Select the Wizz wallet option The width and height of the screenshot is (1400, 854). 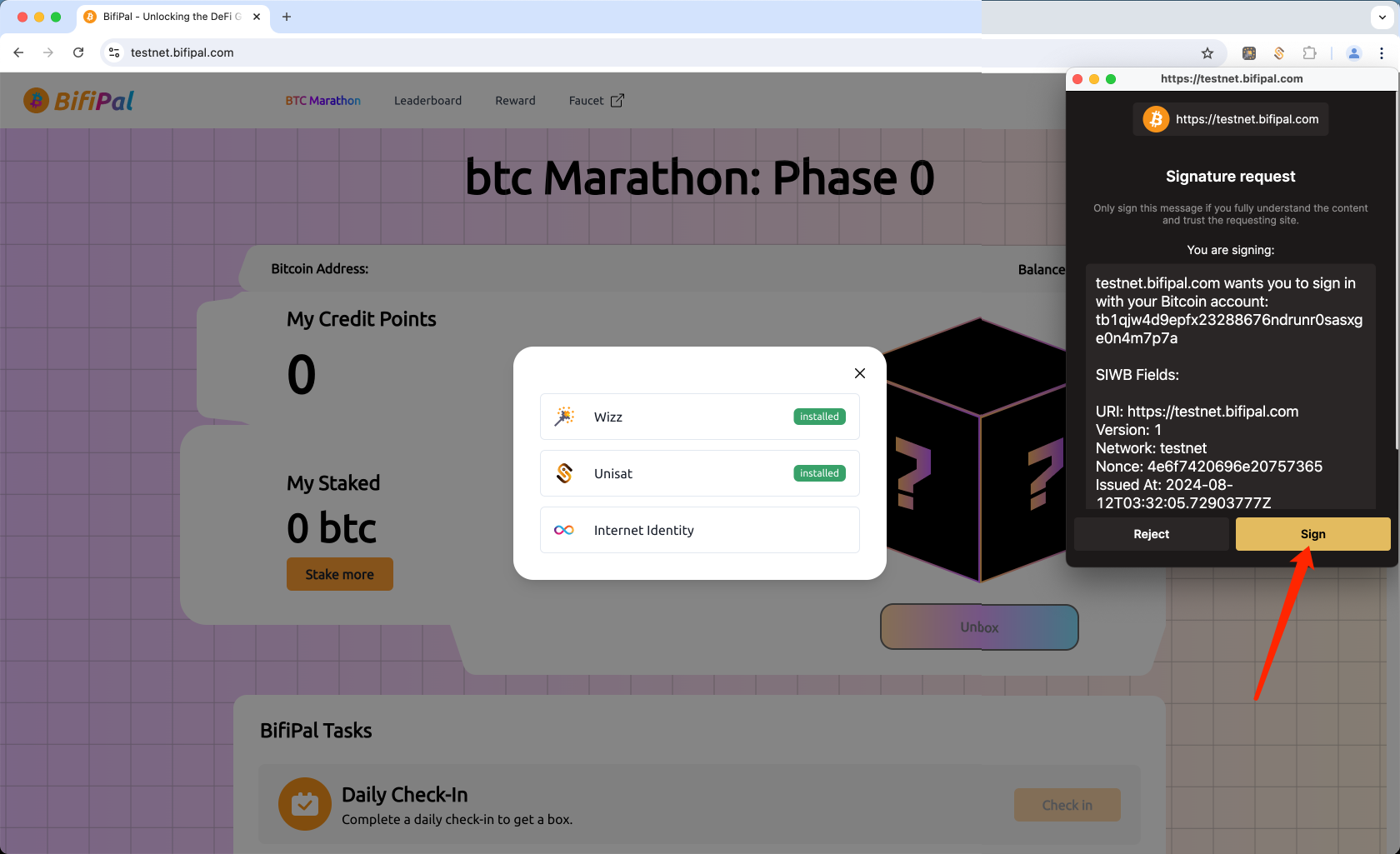(x=699, y=417)
